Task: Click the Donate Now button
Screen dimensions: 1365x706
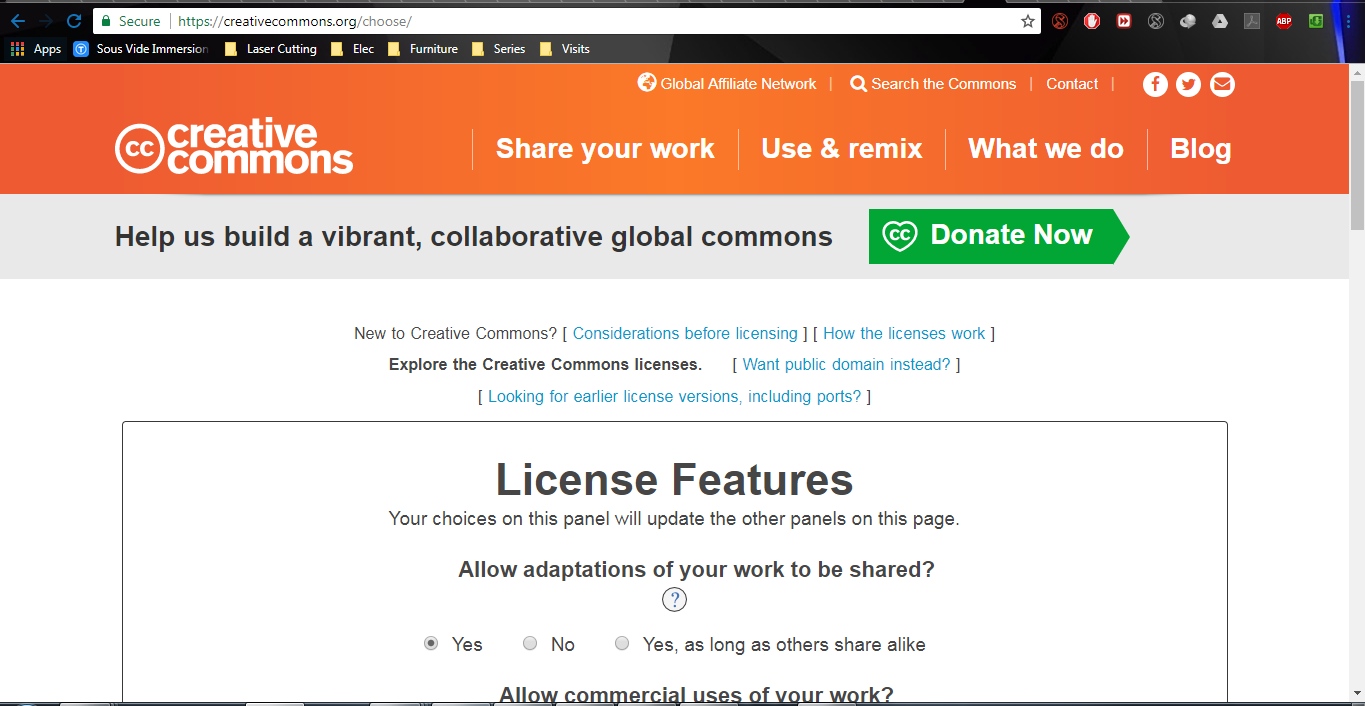Action: [999, 236]
